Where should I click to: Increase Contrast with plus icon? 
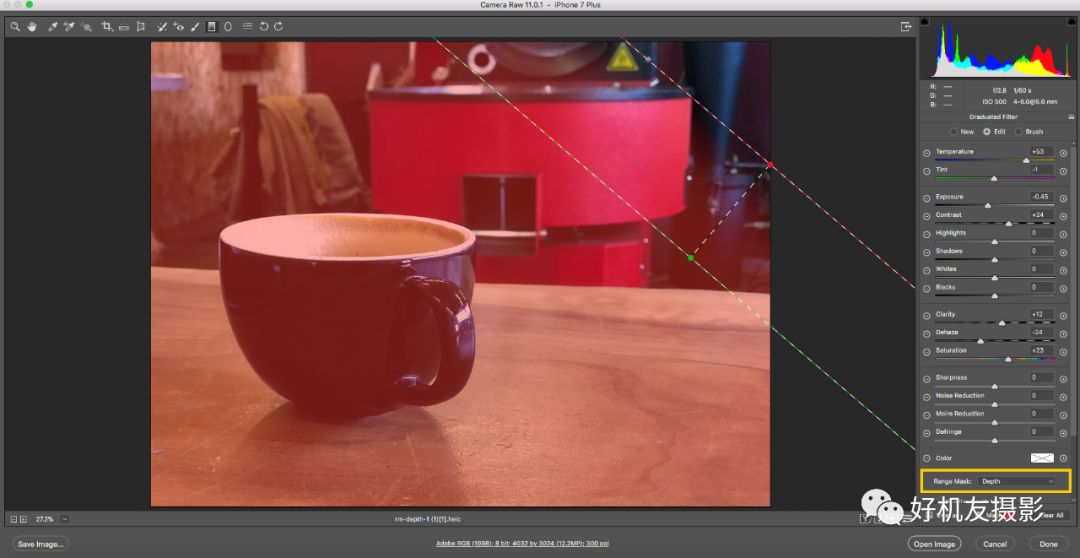click(1063, 216)
